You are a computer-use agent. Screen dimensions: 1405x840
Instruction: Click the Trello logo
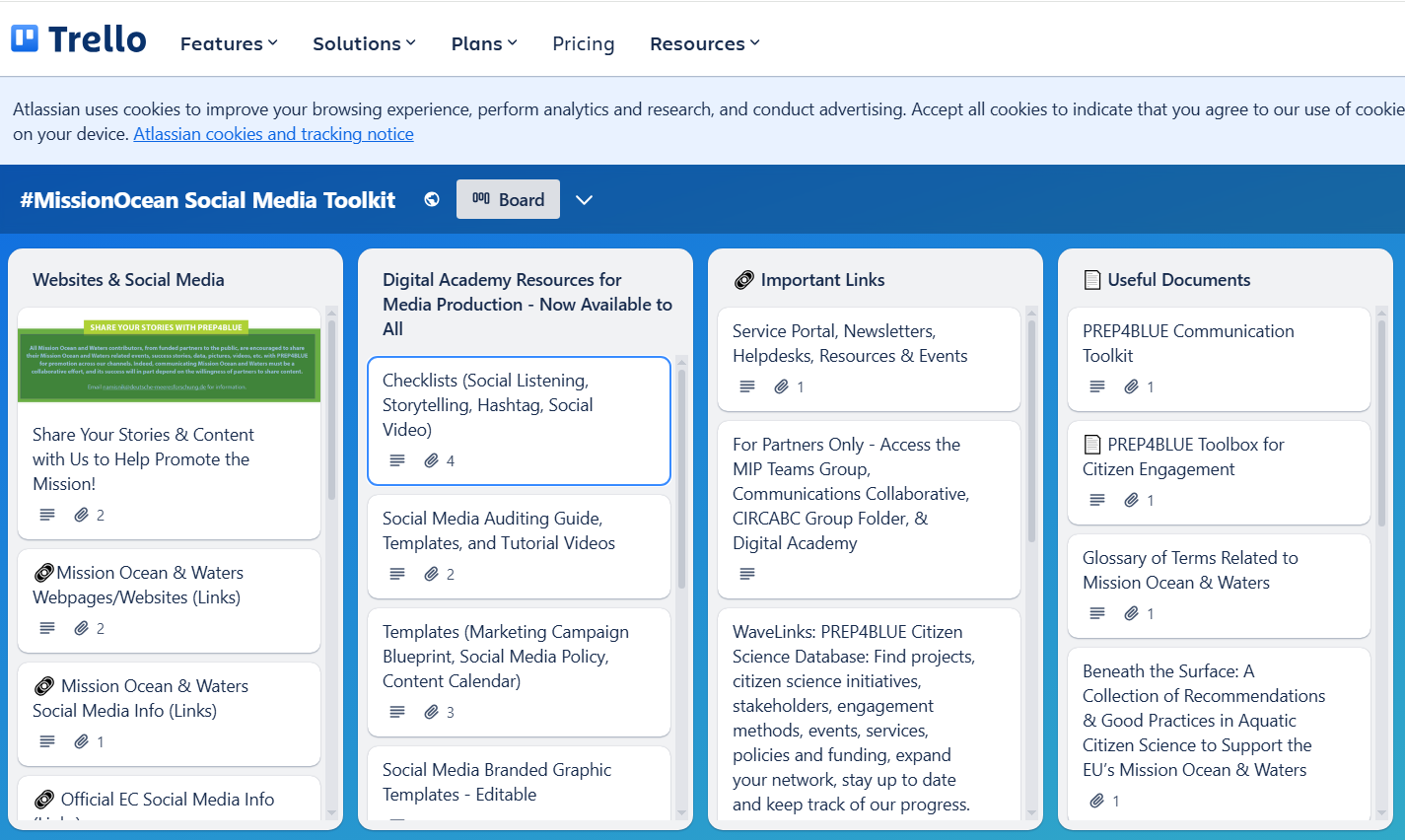coord(79,39)
